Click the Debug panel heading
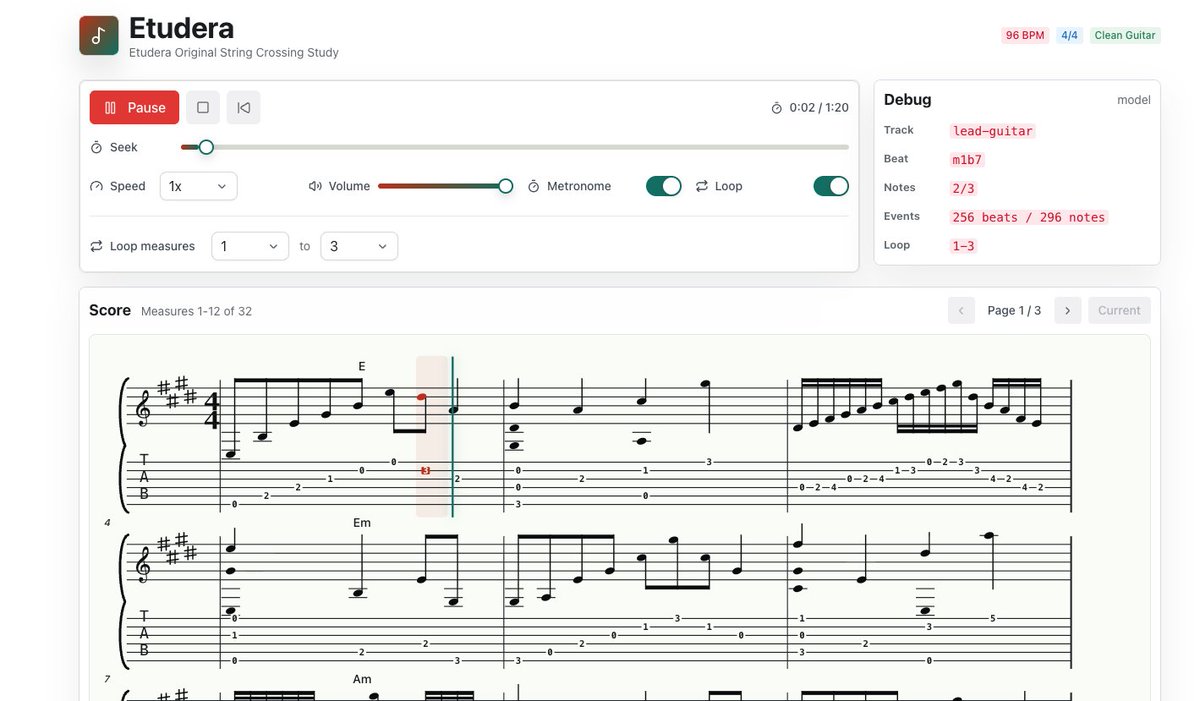 click(x=908, y=99)
